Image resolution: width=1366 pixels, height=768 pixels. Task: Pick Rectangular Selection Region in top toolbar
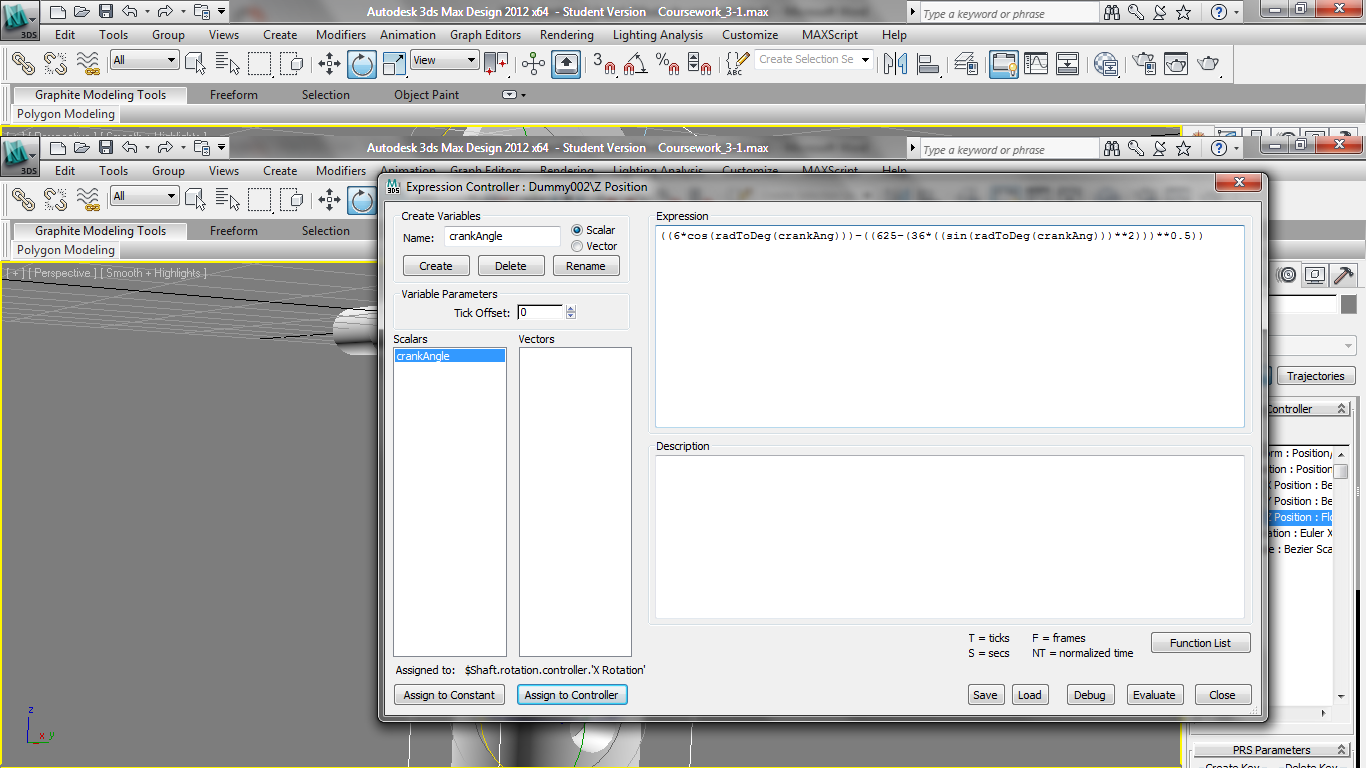[x=260, y=64]
